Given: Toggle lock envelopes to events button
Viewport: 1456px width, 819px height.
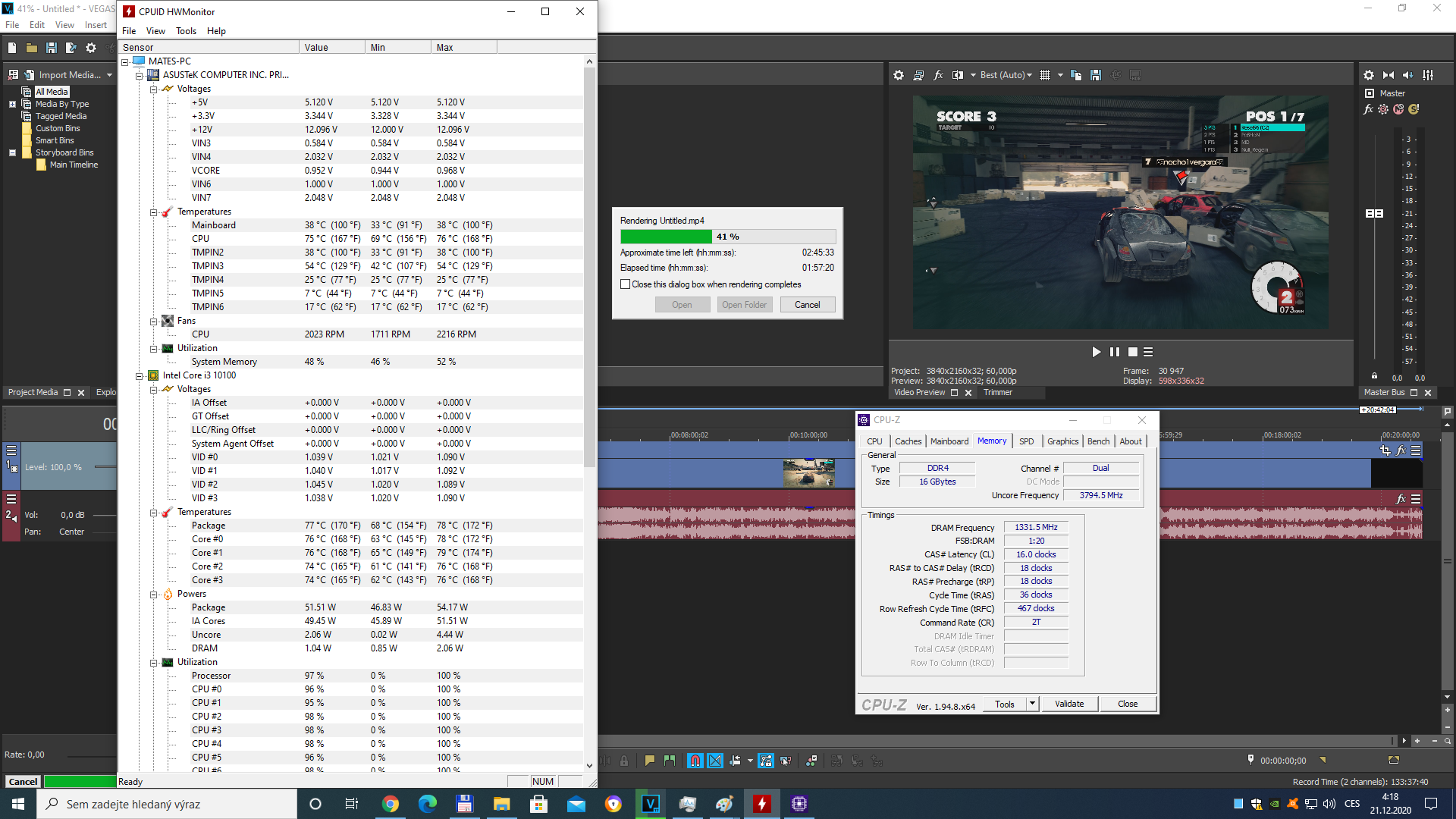Looking at the screenshot, I should click(766, 761).
